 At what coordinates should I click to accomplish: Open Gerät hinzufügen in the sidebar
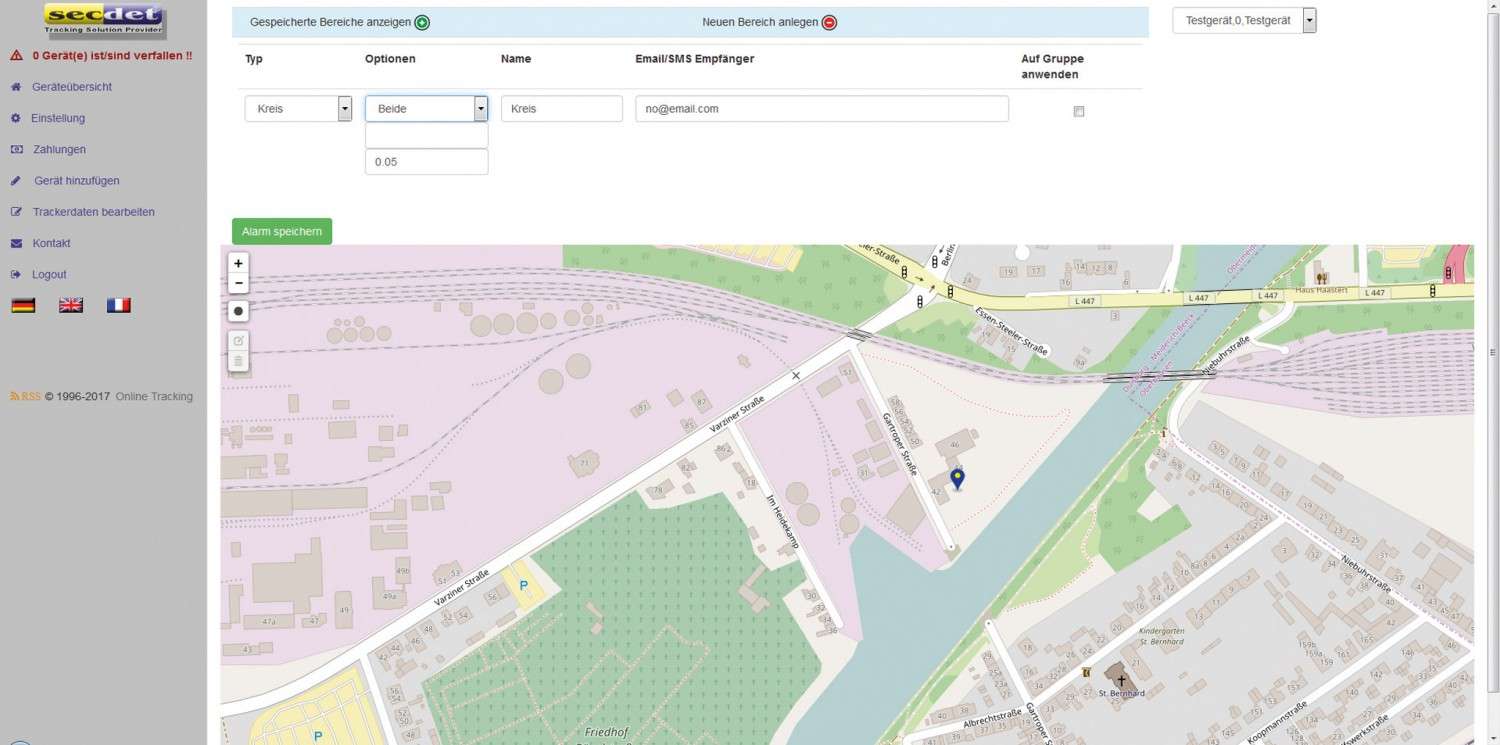pos(77,181)
